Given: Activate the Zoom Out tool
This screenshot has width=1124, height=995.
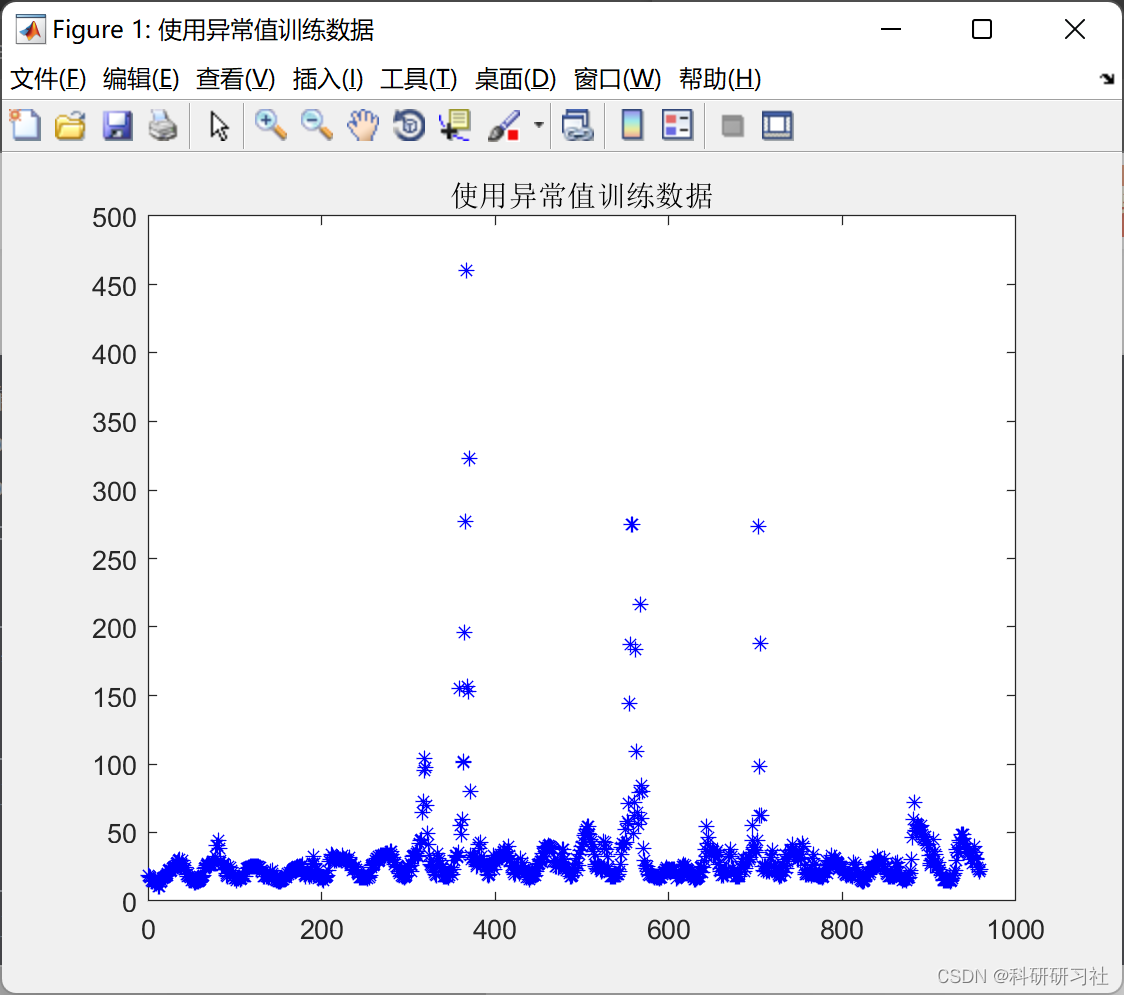Looking at the screenshot, I should pos(316,125).
